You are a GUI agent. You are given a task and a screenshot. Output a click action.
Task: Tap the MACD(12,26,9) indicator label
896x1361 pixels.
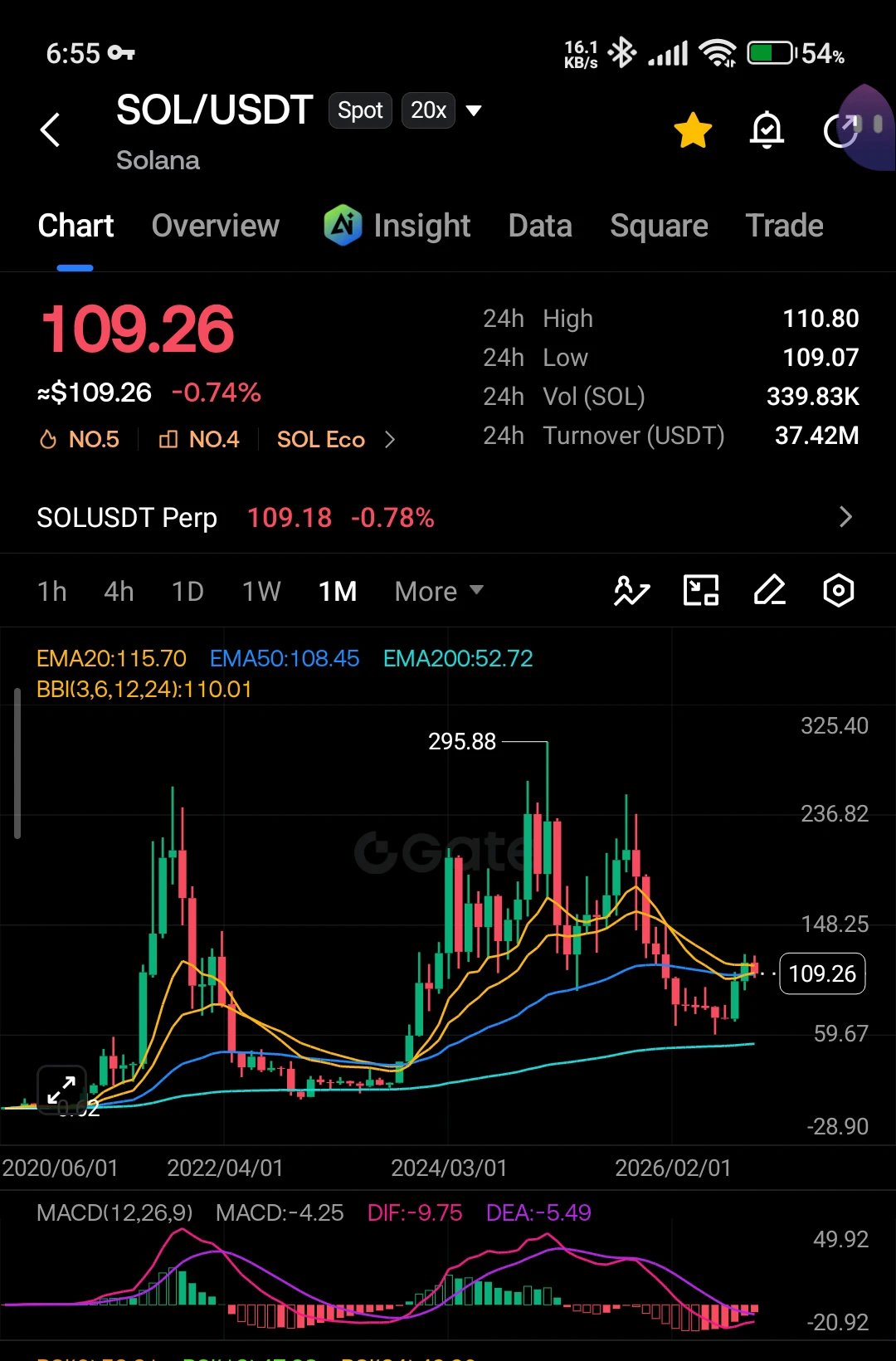click(114, 1212)
